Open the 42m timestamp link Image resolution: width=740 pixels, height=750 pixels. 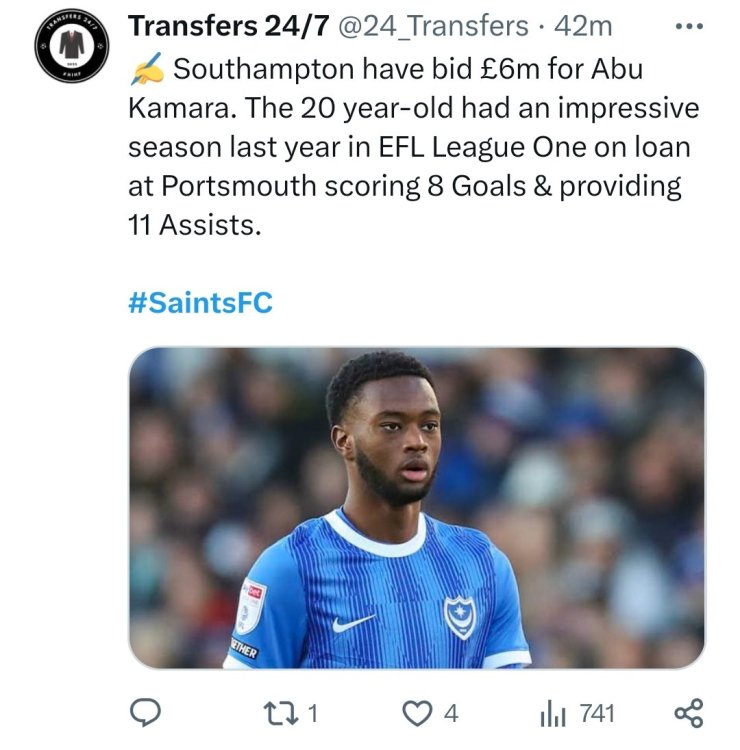coord(589,25)
